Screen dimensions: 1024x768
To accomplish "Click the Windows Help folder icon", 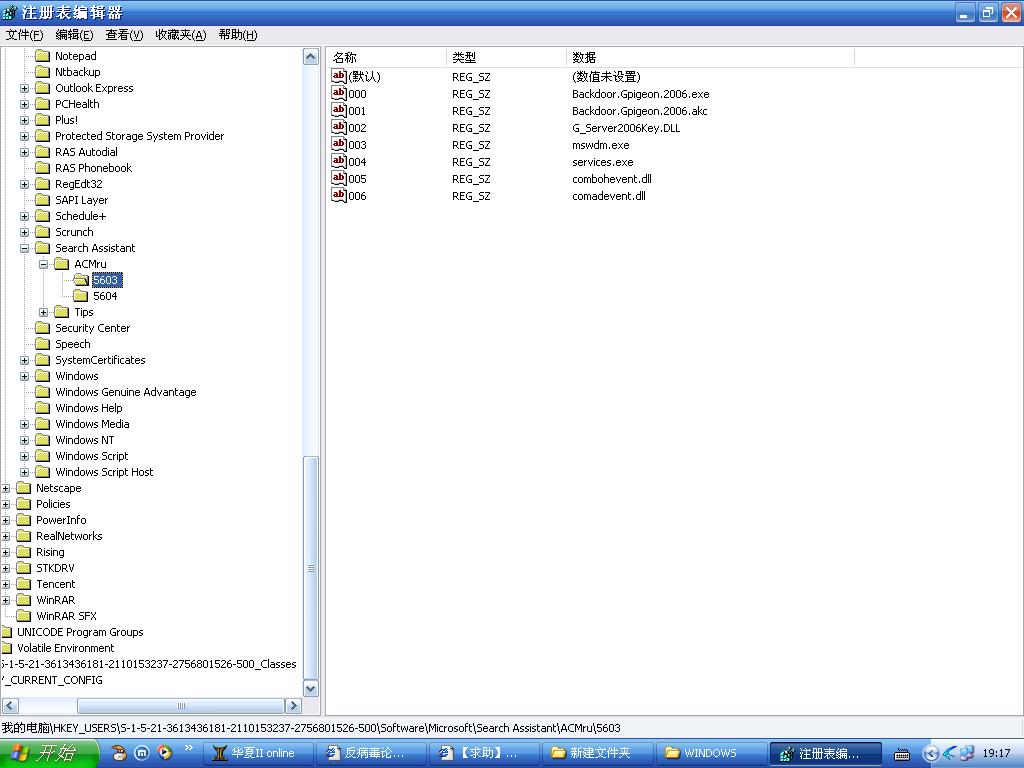I will click(x=42, y=408).
